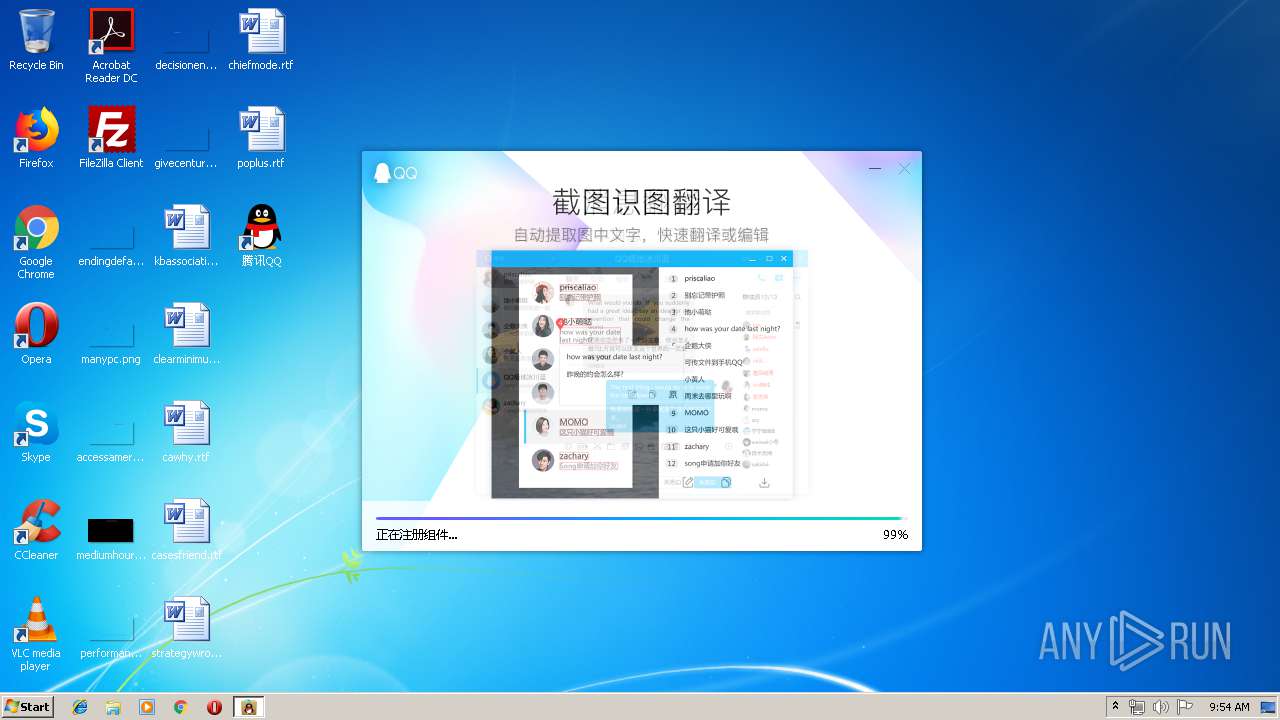Minimize the QQ installer window
This screenshot has width=1280, height=720.
click(875, 169)
